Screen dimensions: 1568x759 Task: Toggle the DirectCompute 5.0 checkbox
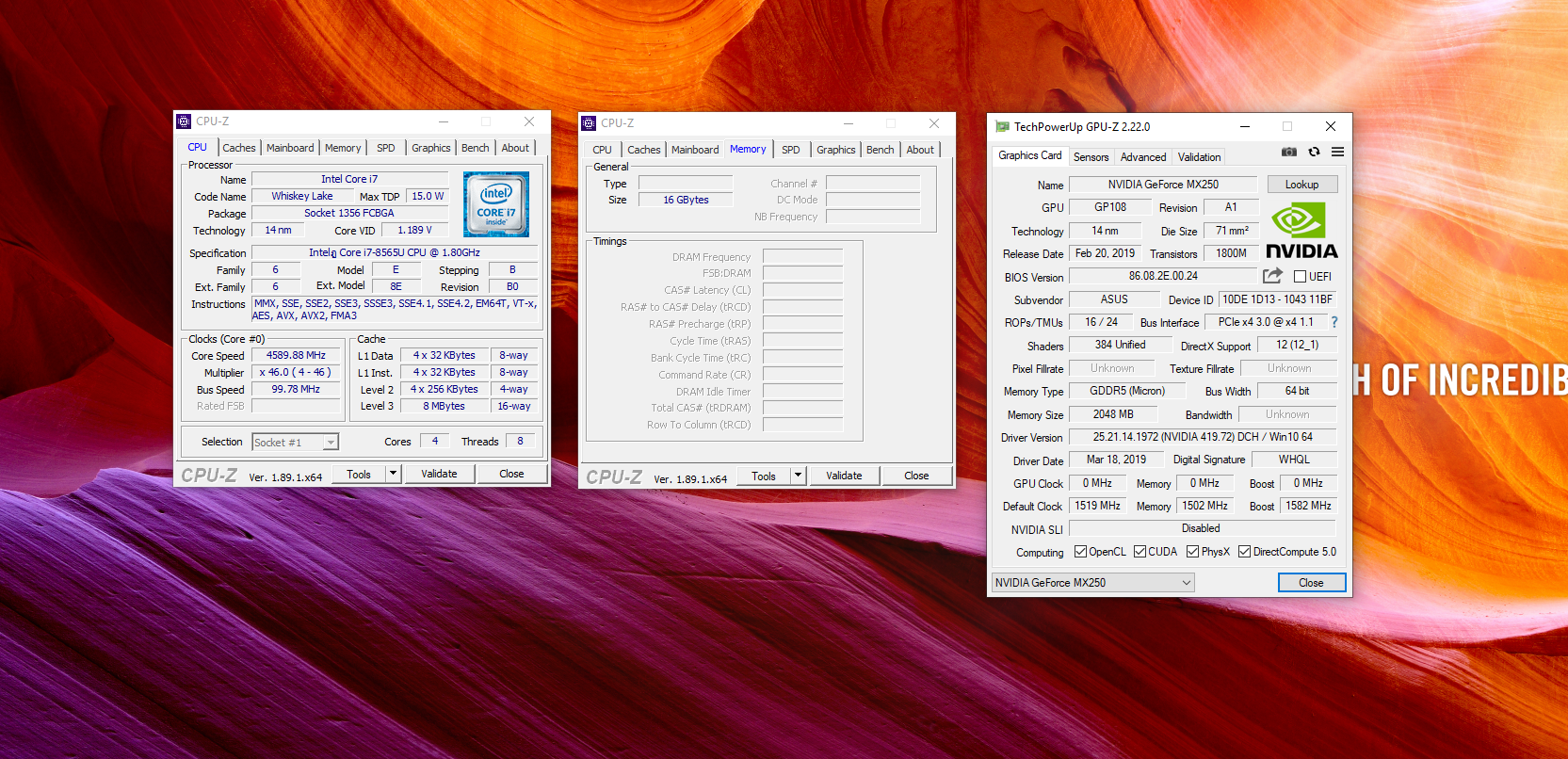pyautogui.click(x=1244, y=552)
